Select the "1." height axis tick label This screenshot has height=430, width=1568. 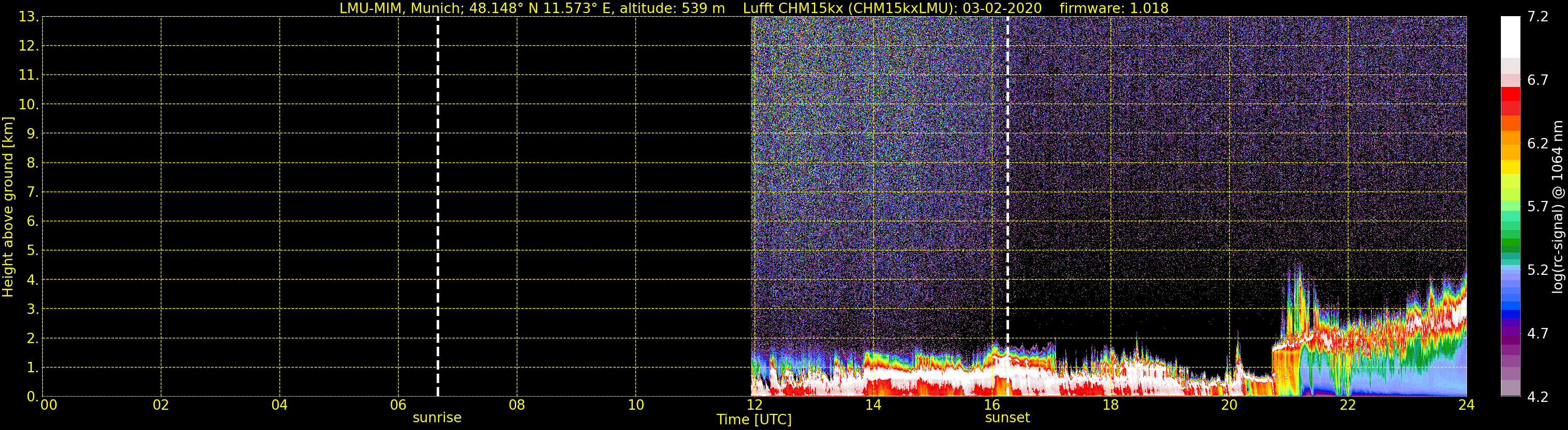click(x=32, y=368)
